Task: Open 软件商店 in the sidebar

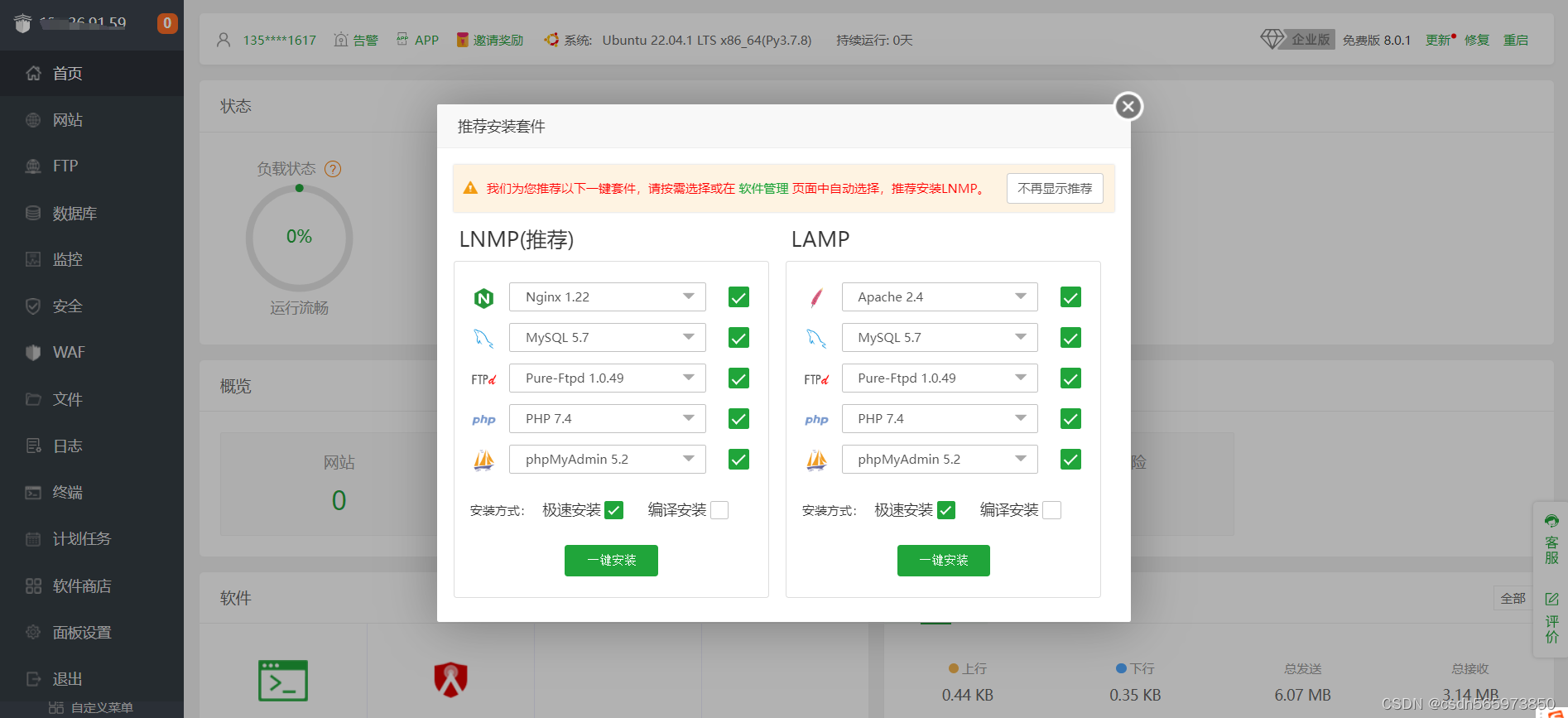Action: (x=92, y=585)
